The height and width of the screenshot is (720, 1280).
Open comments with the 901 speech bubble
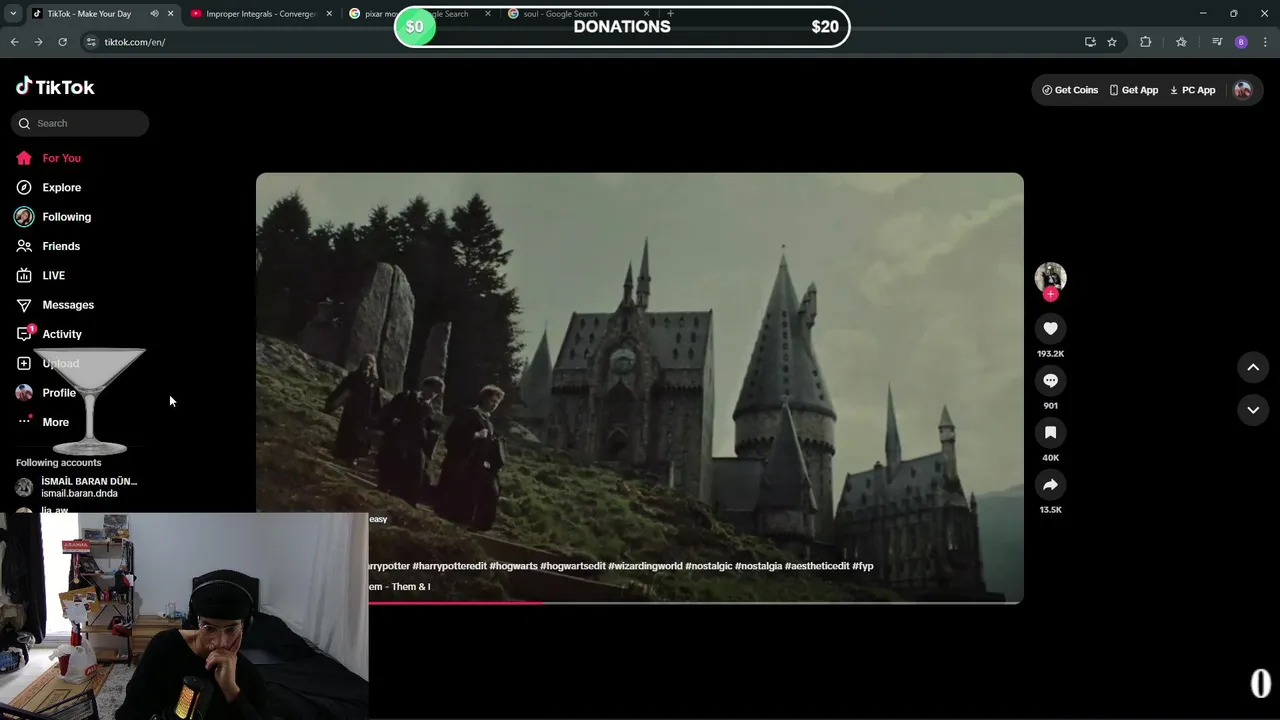1050,380
